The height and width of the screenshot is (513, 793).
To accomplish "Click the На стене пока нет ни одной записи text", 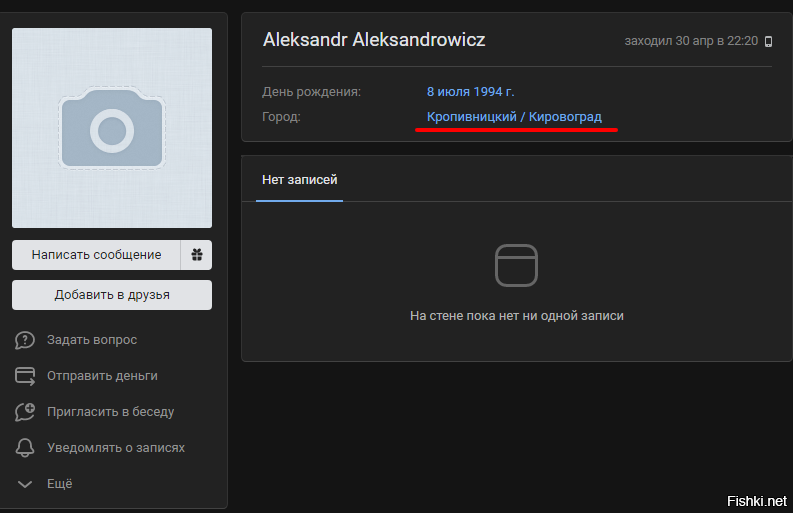I will coord(516,316).
